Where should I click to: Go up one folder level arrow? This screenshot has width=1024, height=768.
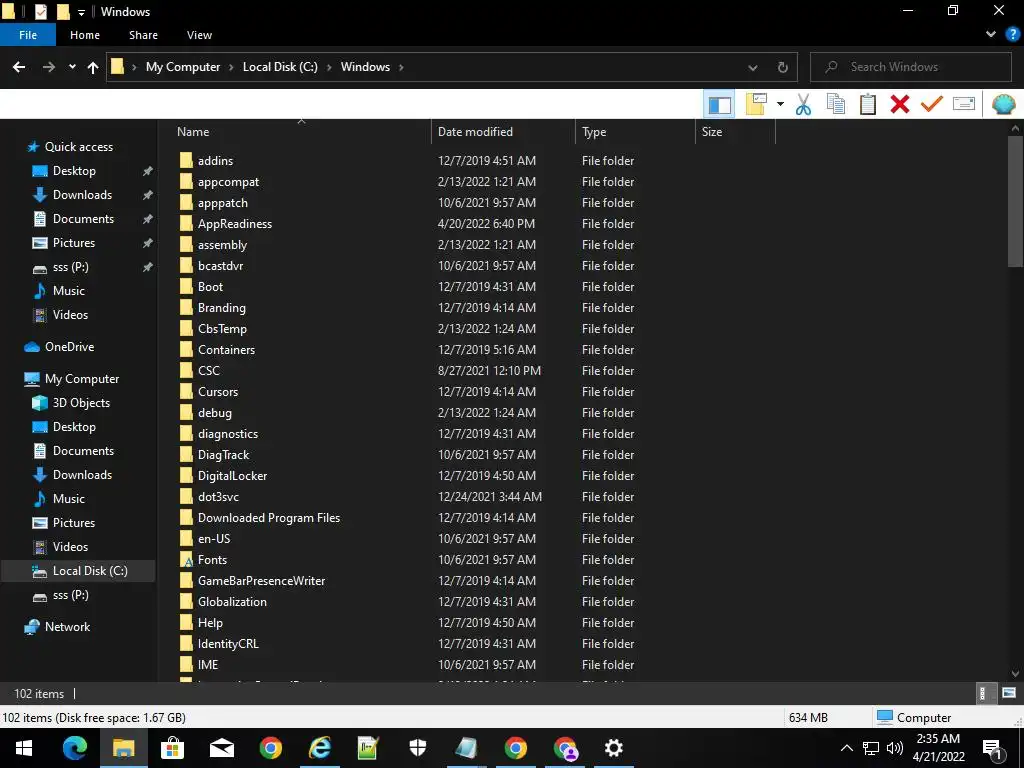click(x=93, y=67)
